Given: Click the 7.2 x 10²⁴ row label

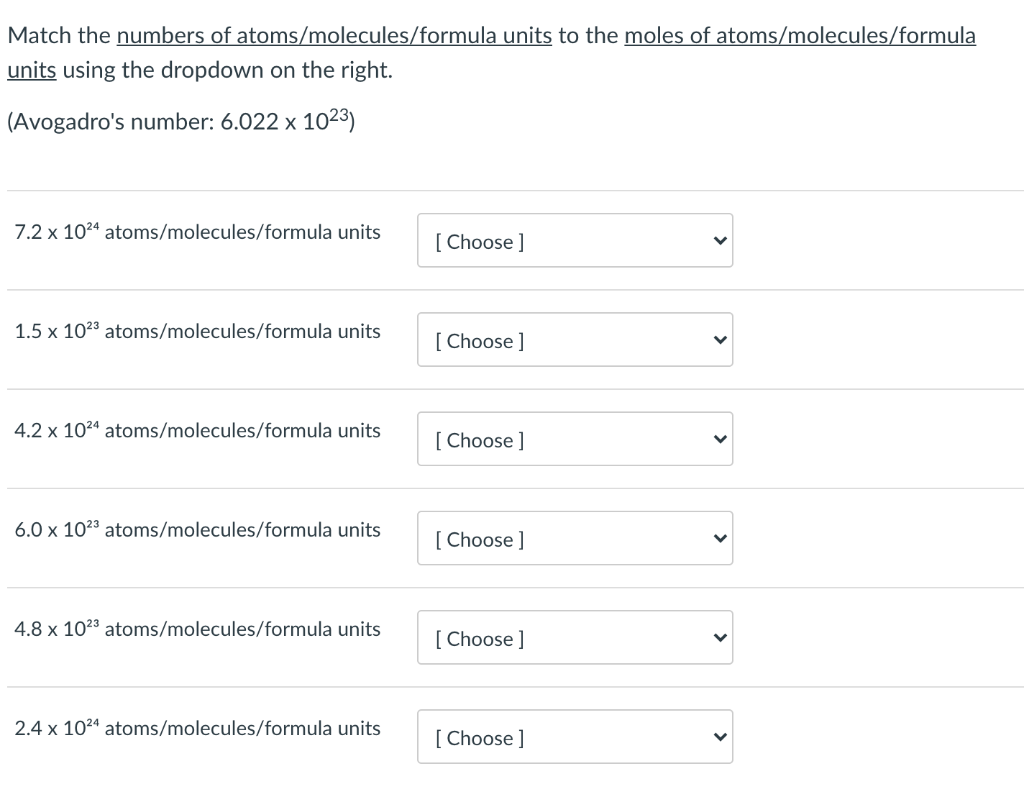Looking at the screenshot, I should tap(197, 231).
